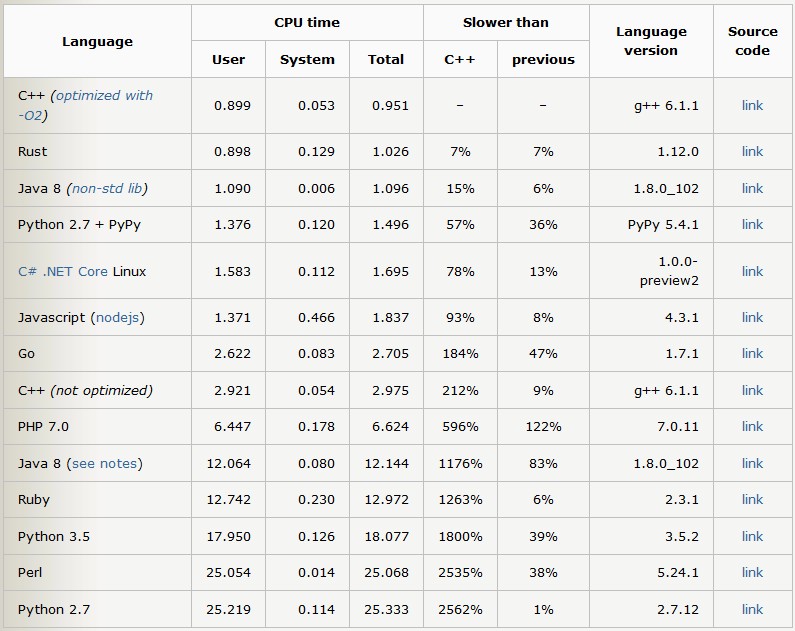Open the source code link for Ruby

click(752, 500)
